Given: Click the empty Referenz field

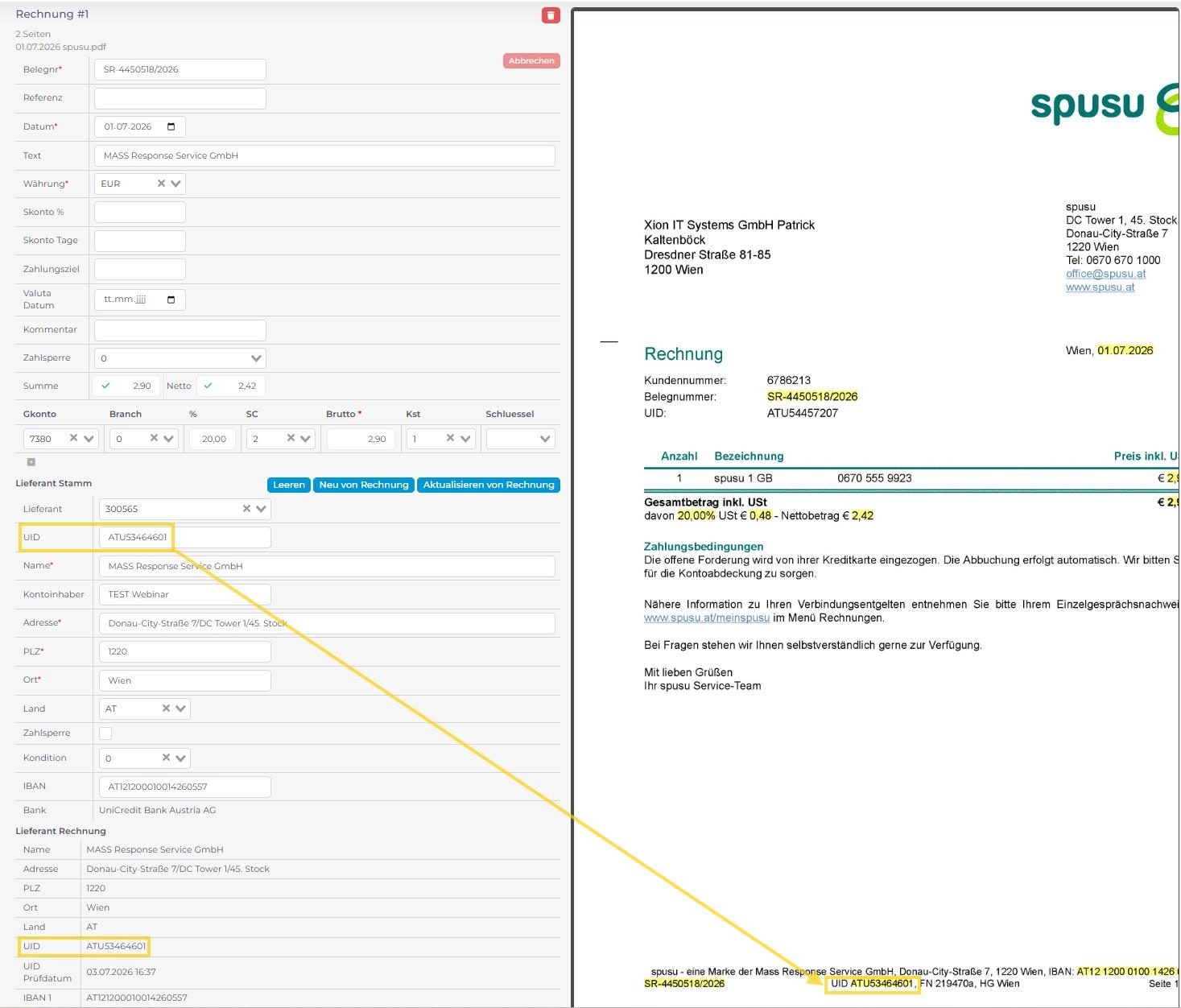Looking at the screenshot, I should (180, 98).
